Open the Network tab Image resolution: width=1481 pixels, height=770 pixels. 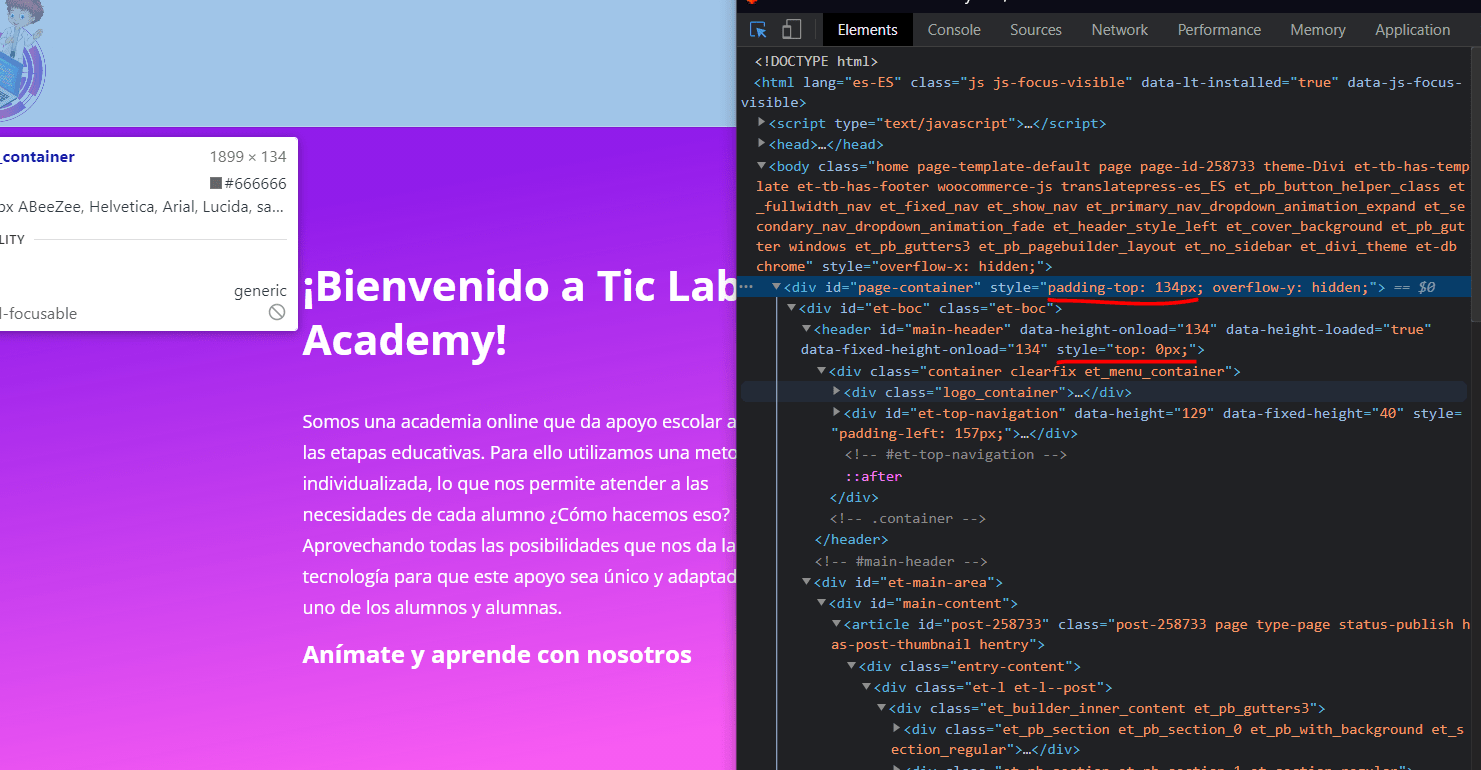[x=1120, y=30]
